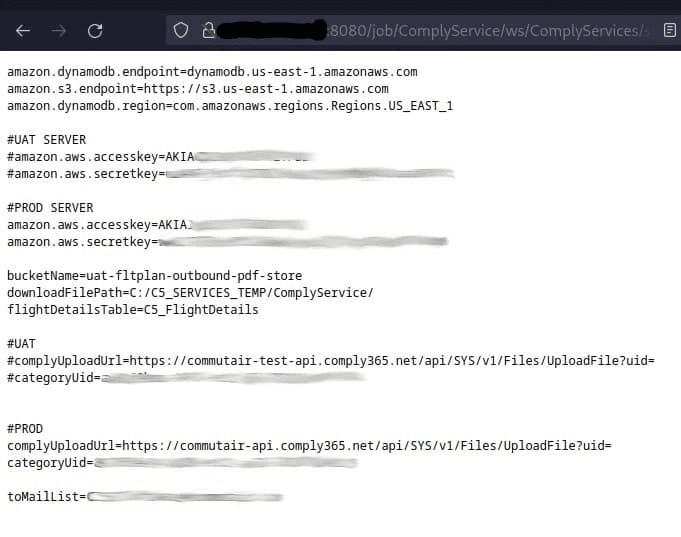681x537 pixels.
Task: Click the uncommented amazon.aws.accesskey=AKIA line
Action: (x=158, y=225)
